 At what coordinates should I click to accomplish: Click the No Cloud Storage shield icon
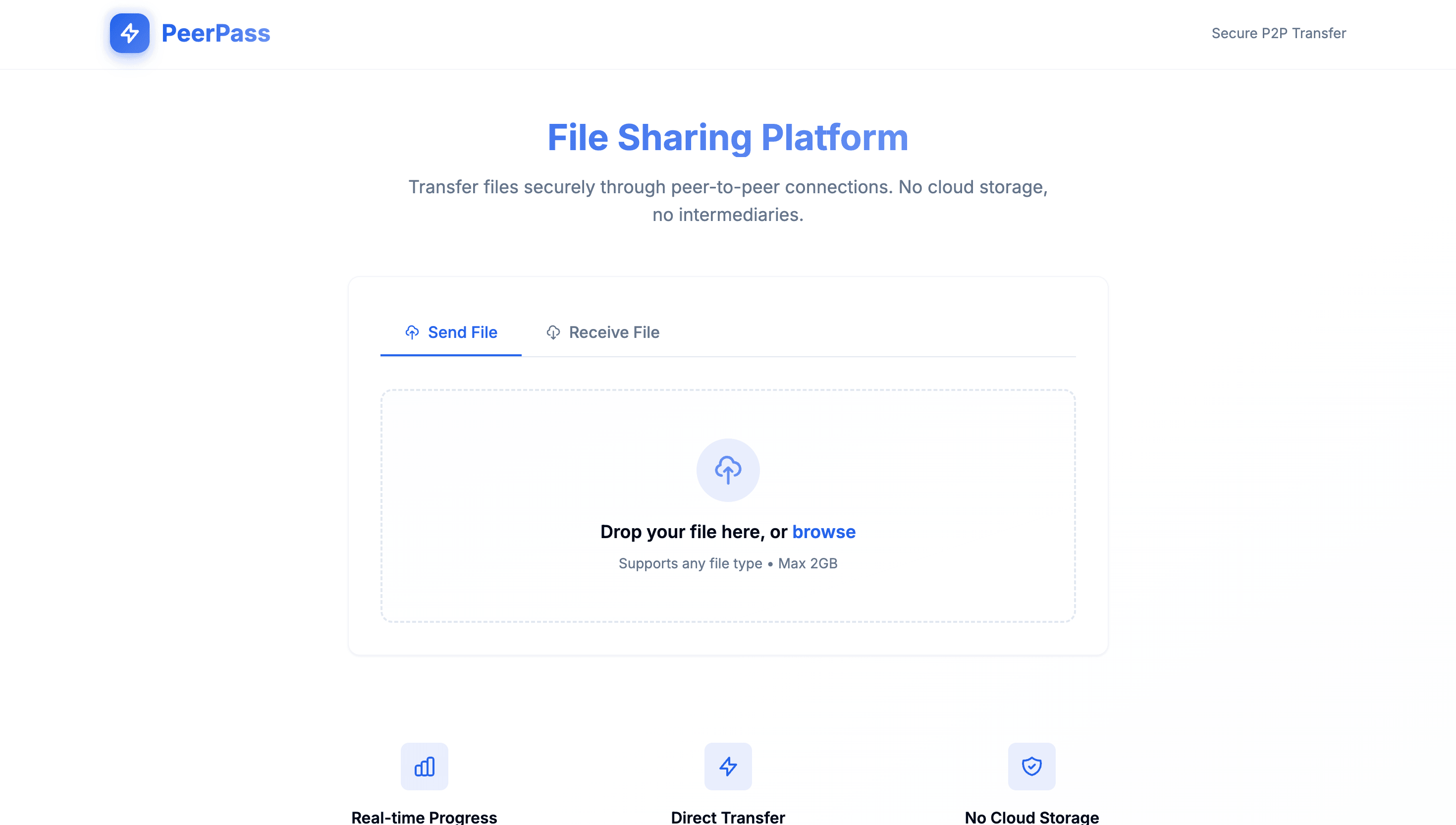pos(1031,766)
